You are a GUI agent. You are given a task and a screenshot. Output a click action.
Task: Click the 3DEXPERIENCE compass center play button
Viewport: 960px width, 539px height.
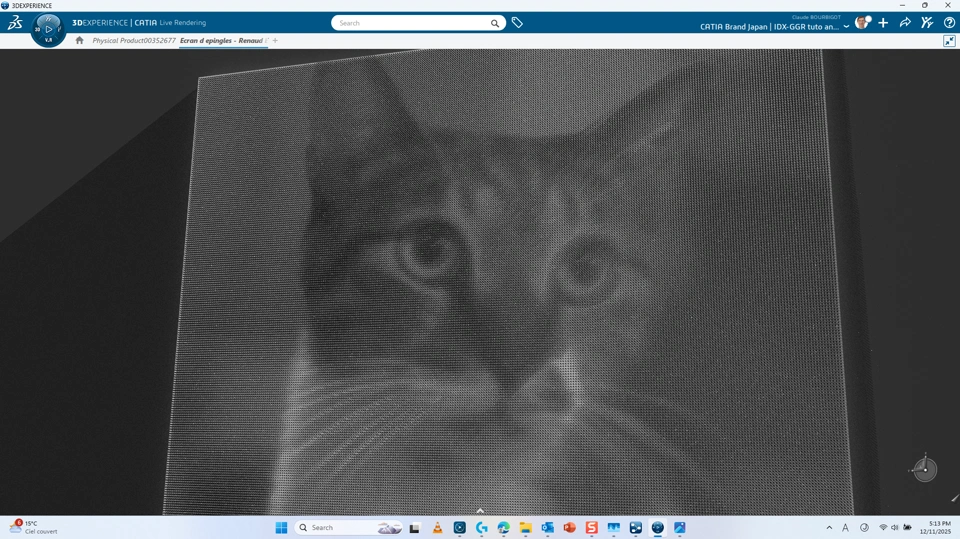point(49,29)
